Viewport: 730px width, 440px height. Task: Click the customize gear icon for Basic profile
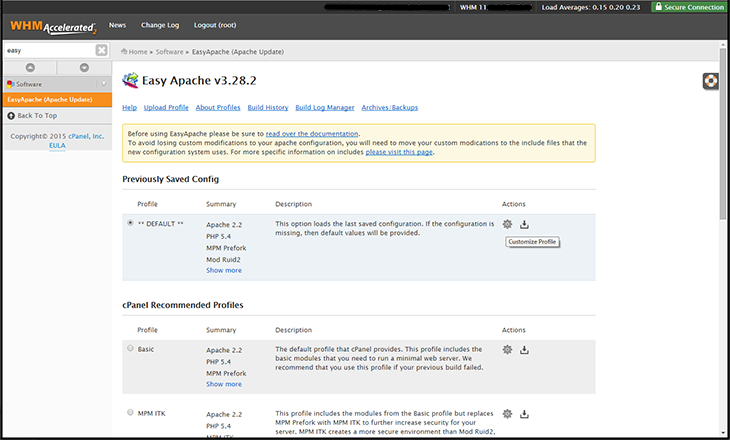click(507, 350)
